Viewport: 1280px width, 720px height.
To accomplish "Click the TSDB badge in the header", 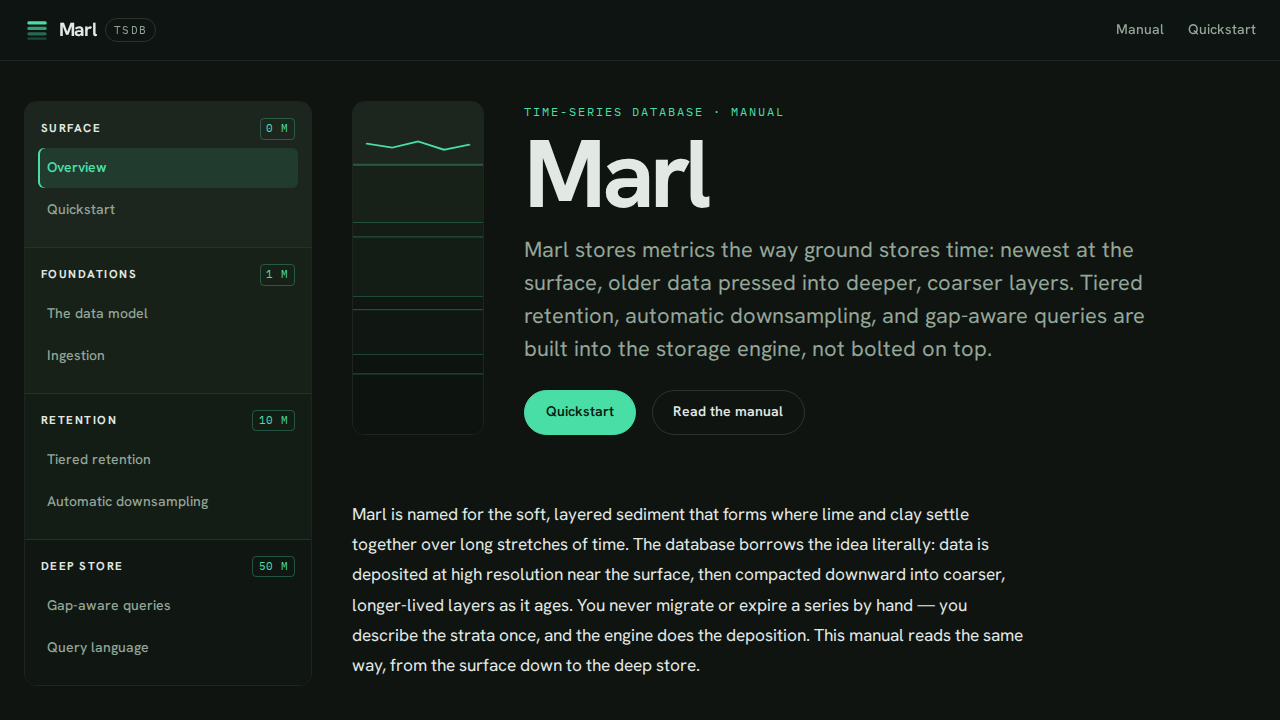I will (x=130, y=30).
